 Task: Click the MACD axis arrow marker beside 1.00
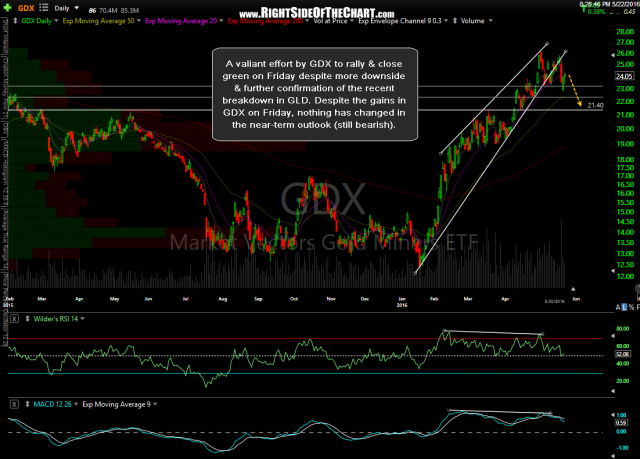click(613, 415)
